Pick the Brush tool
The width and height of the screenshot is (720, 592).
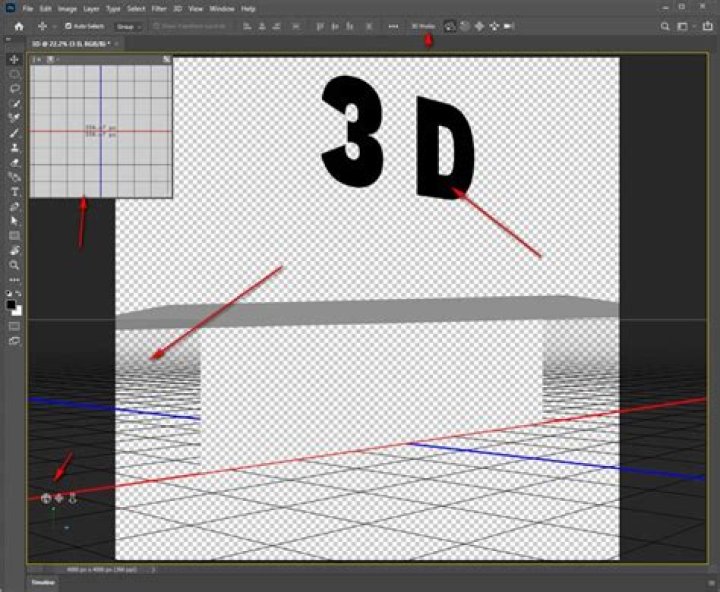tap(15, 132)
